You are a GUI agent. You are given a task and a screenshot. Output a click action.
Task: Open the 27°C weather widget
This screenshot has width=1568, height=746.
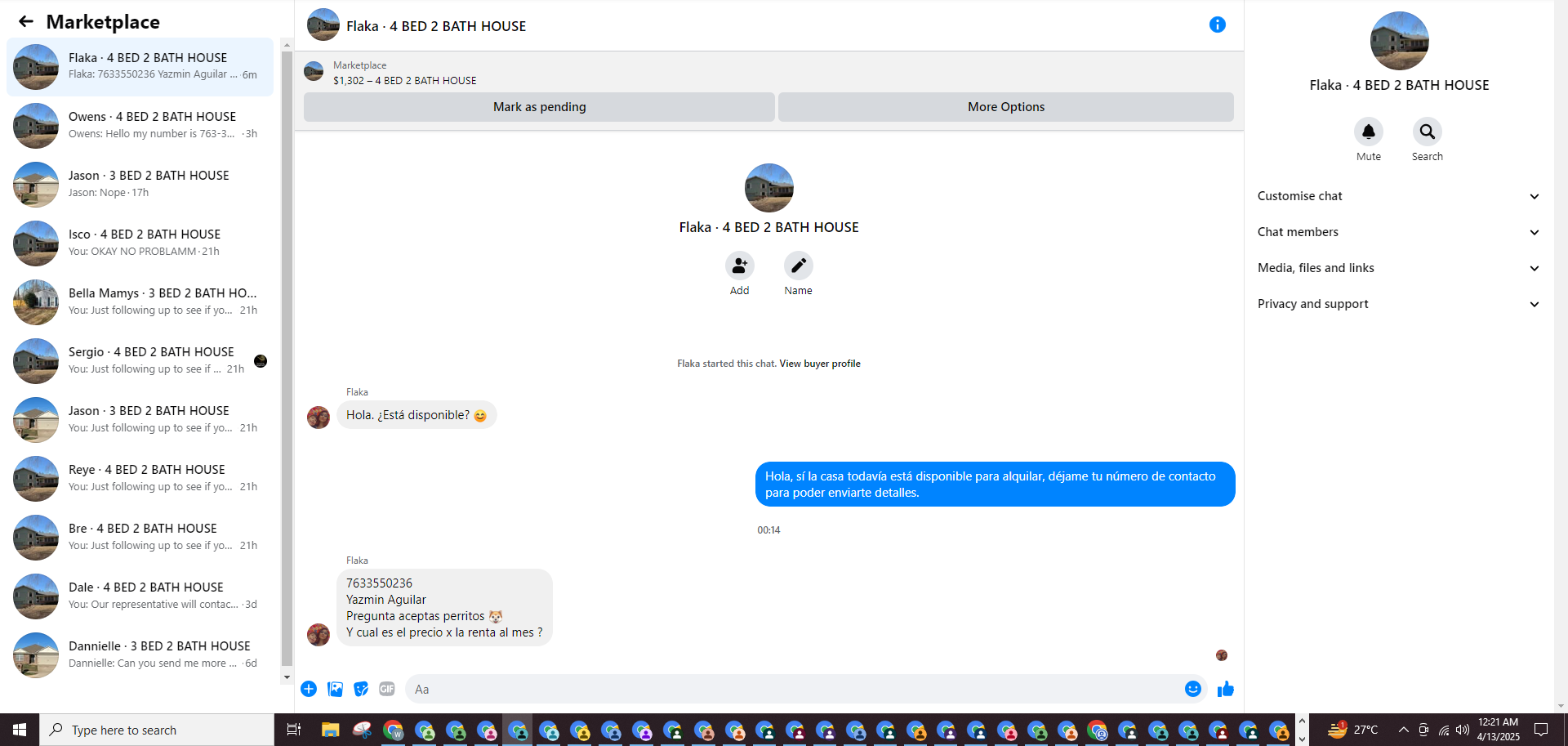coord(1352,730)
